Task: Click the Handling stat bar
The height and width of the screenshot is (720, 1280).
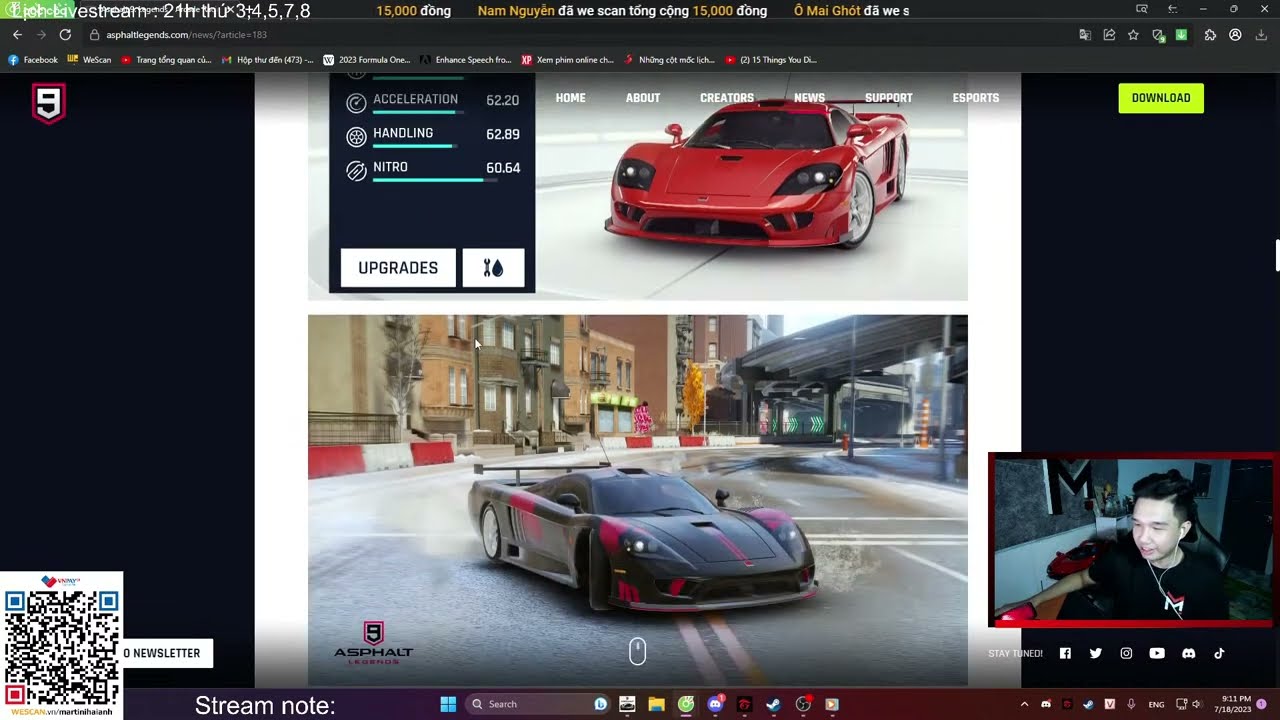Action: 415,146
